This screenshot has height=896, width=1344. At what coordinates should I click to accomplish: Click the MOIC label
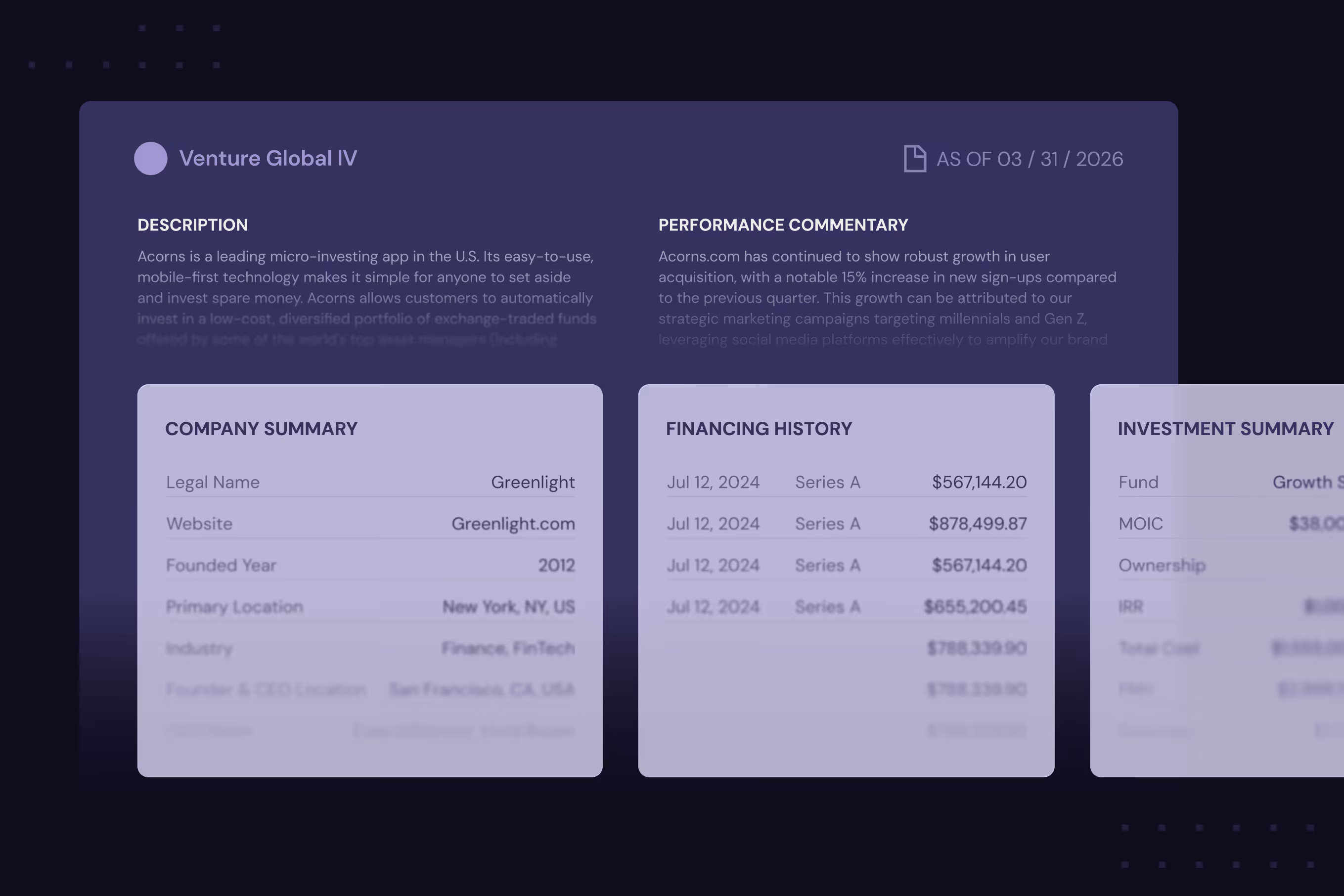1141,524
